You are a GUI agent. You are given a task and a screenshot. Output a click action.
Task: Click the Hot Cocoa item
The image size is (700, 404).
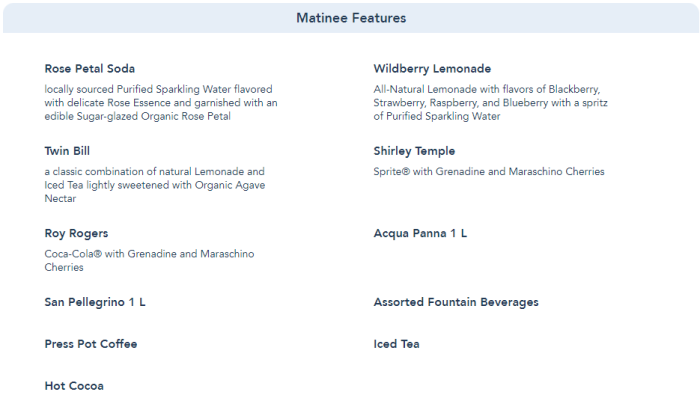pyautogui.click(x=74, y=386)
